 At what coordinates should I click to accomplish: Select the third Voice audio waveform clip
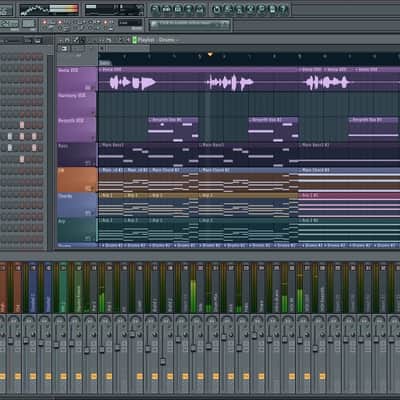point(327,82)
